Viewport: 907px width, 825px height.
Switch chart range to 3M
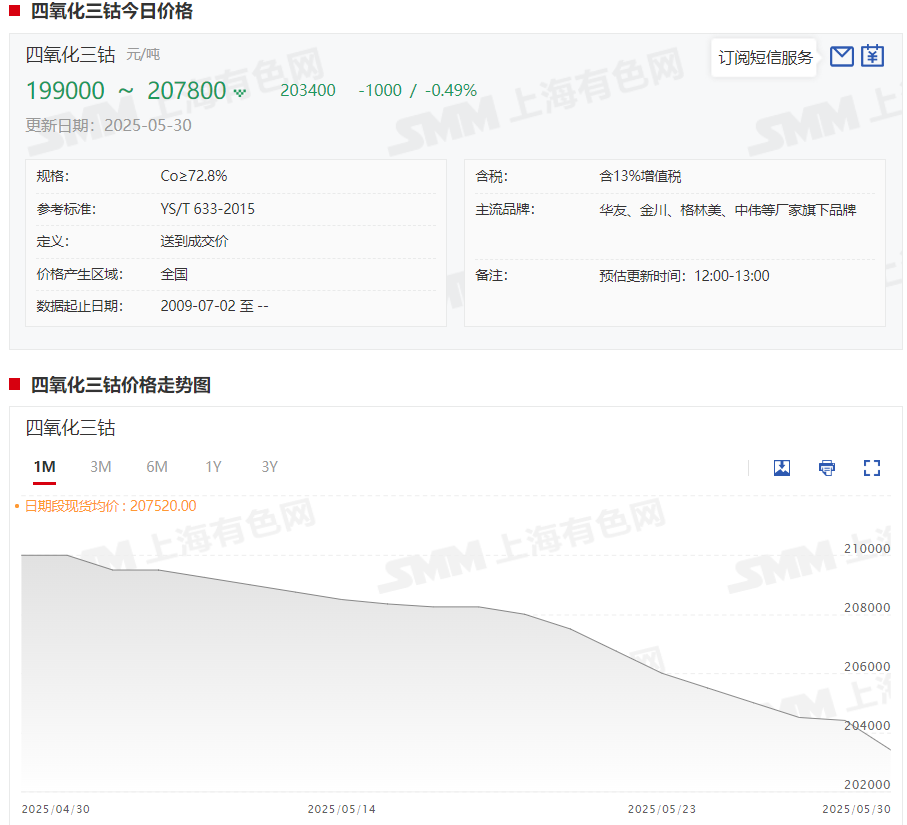[x=100, y=467]
